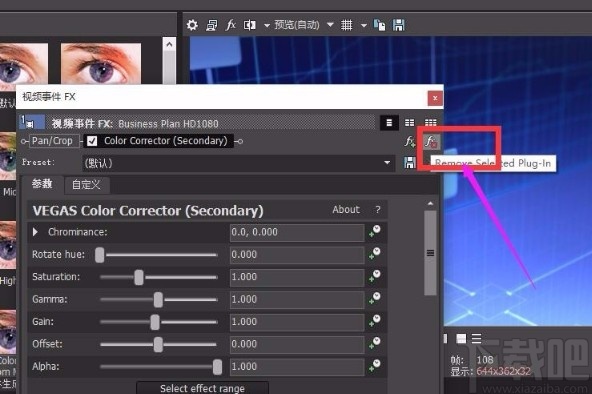592x394 pixels.
Task: Click the plug-in parameters vertical scrollbar
Action: 430,253
